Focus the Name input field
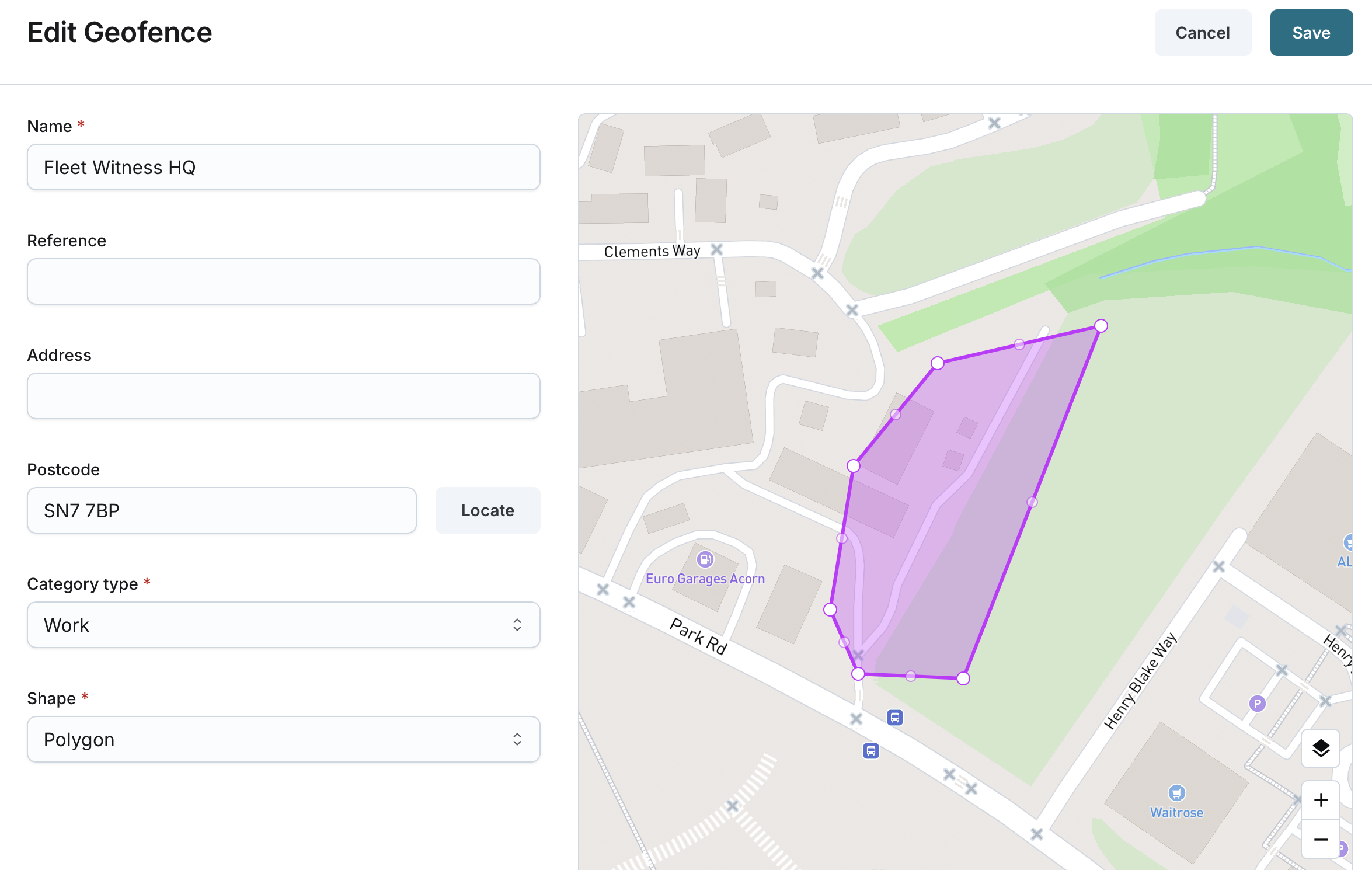The image size is (1372, 870). (x=283, y=167)
